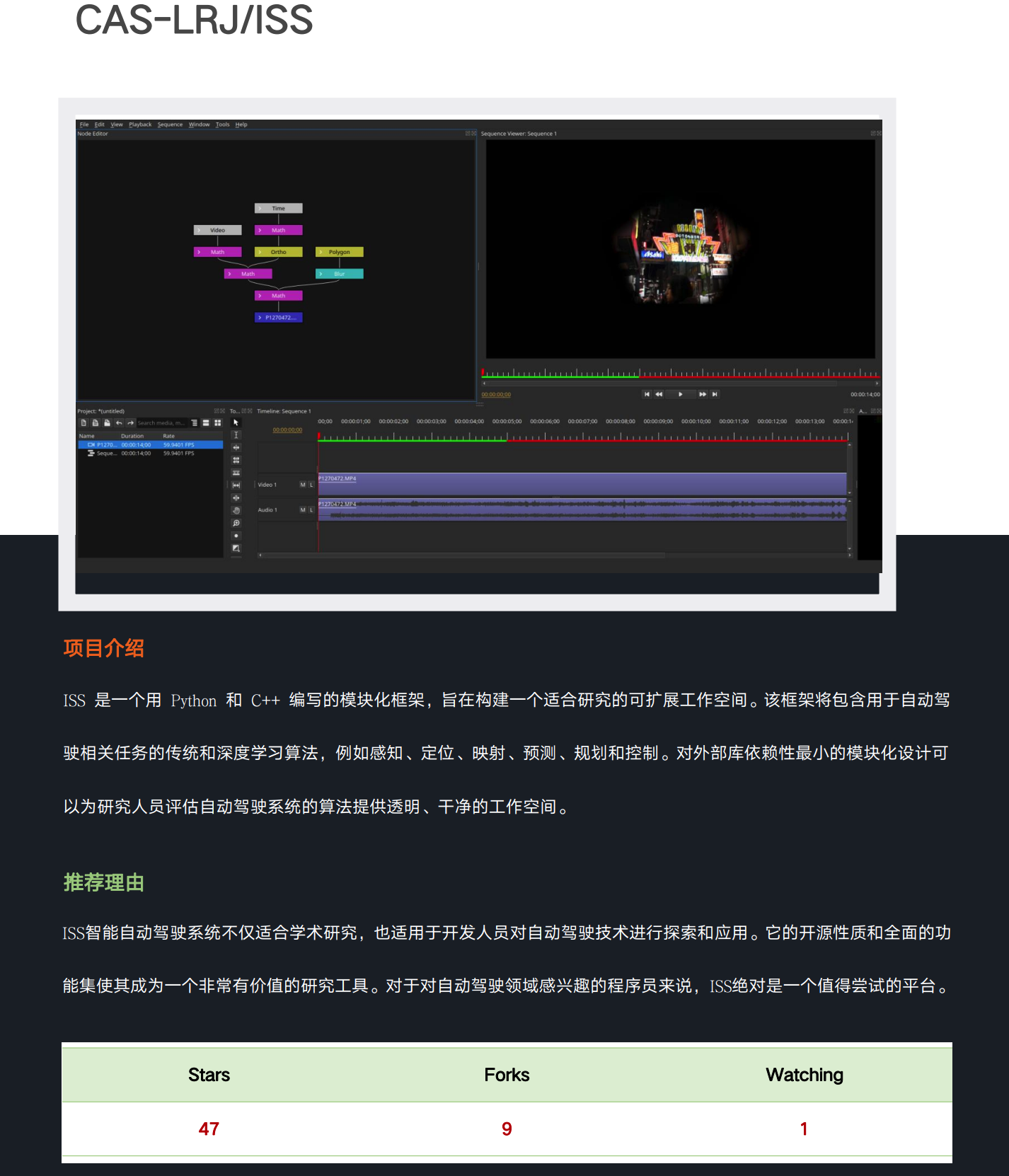Click the Search media input field
The image size is (1009, 1176).
pyautogui.click(x=162, y=422)
